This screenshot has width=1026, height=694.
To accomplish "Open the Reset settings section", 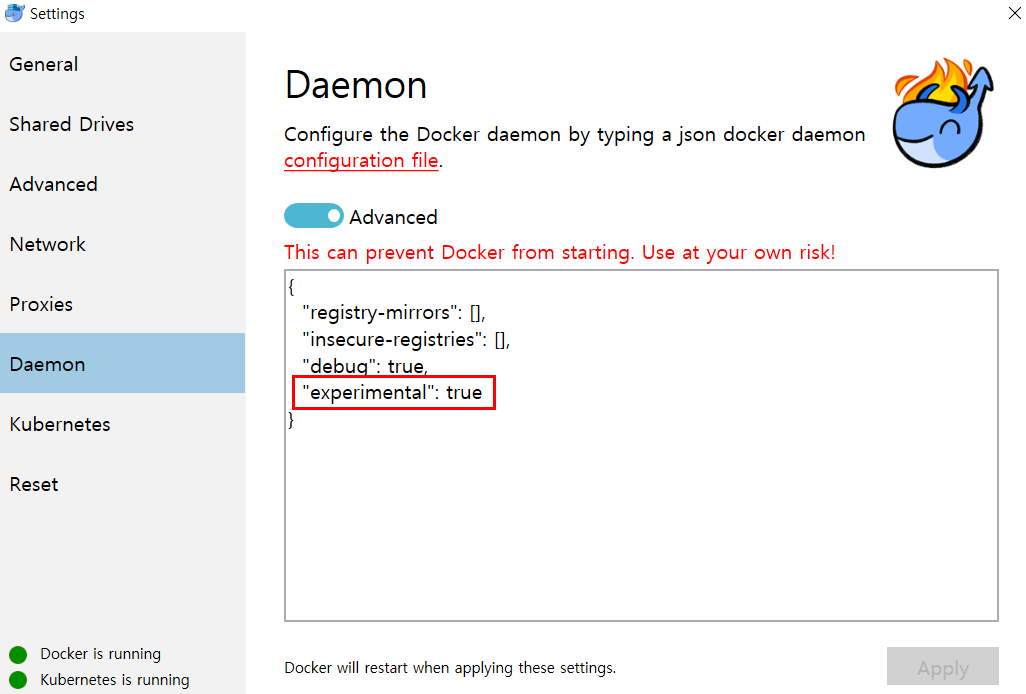I will 33,484.
